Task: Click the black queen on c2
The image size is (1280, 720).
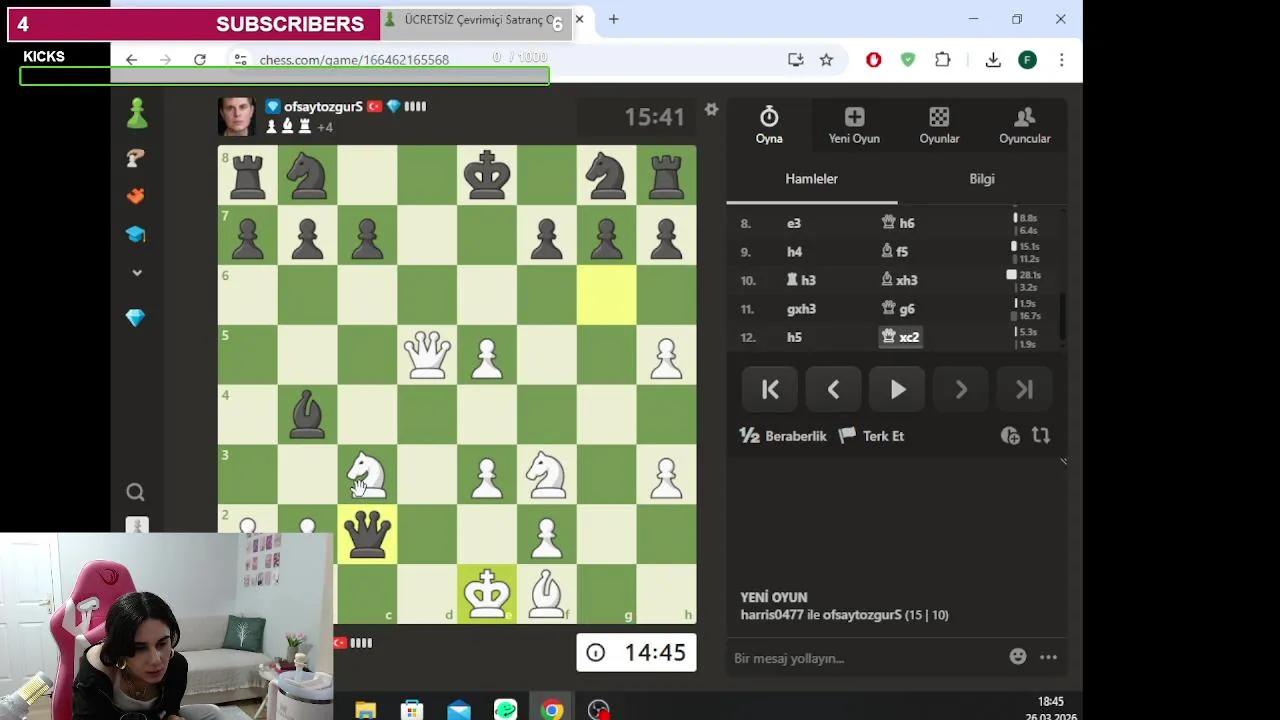Action: [x=367, y=534]
